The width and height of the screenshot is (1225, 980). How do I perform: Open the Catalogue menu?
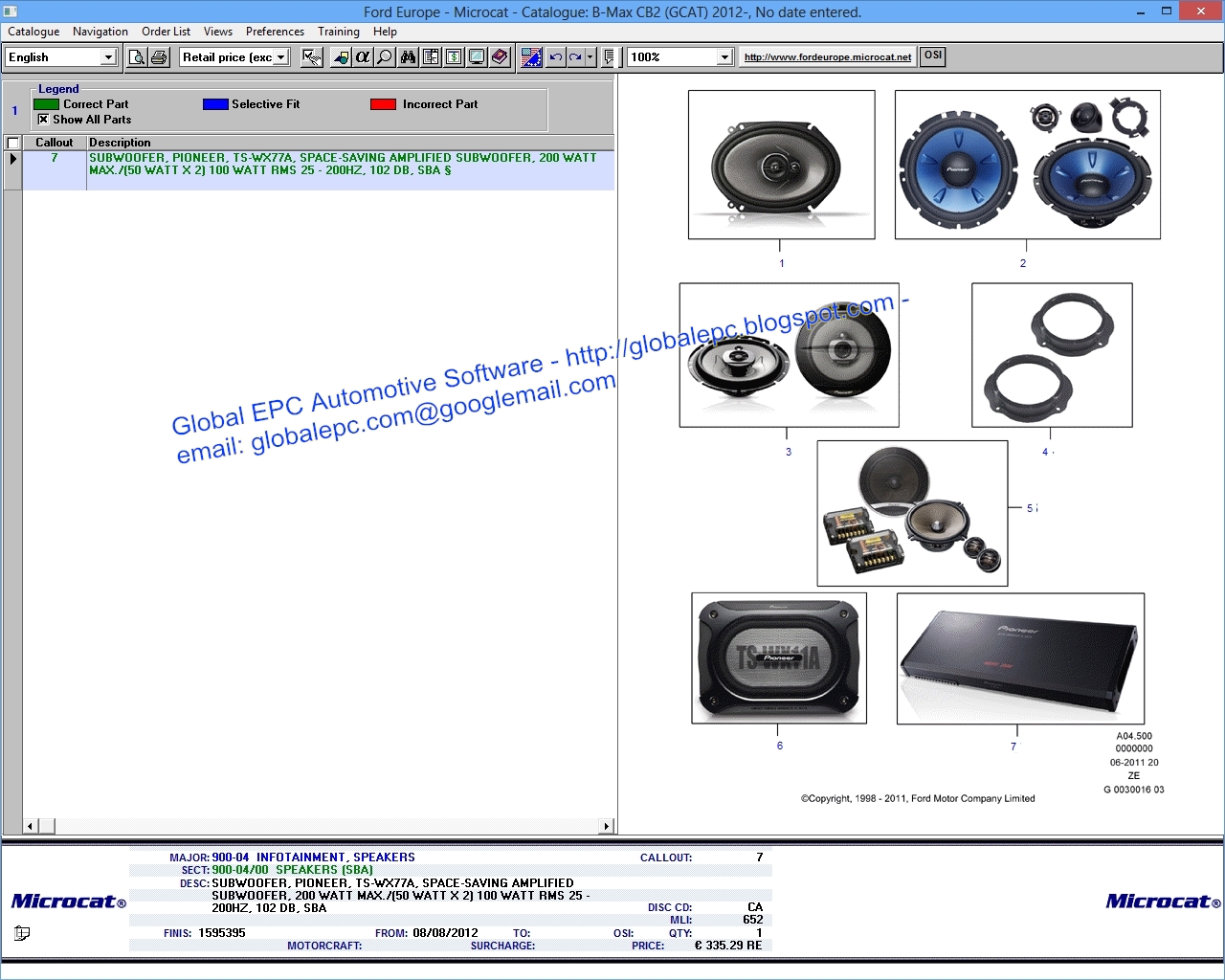click(x=33, y=31)
